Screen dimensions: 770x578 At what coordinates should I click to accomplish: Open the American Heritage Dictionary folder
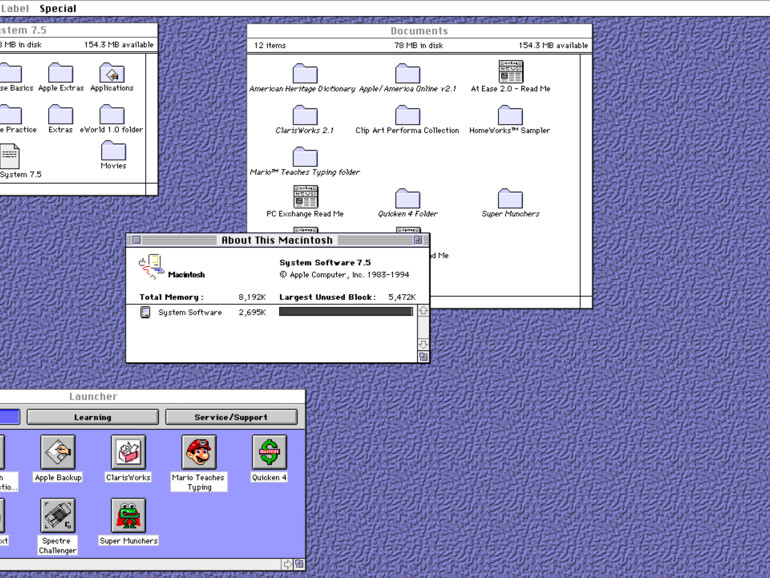tap(304, 74)
